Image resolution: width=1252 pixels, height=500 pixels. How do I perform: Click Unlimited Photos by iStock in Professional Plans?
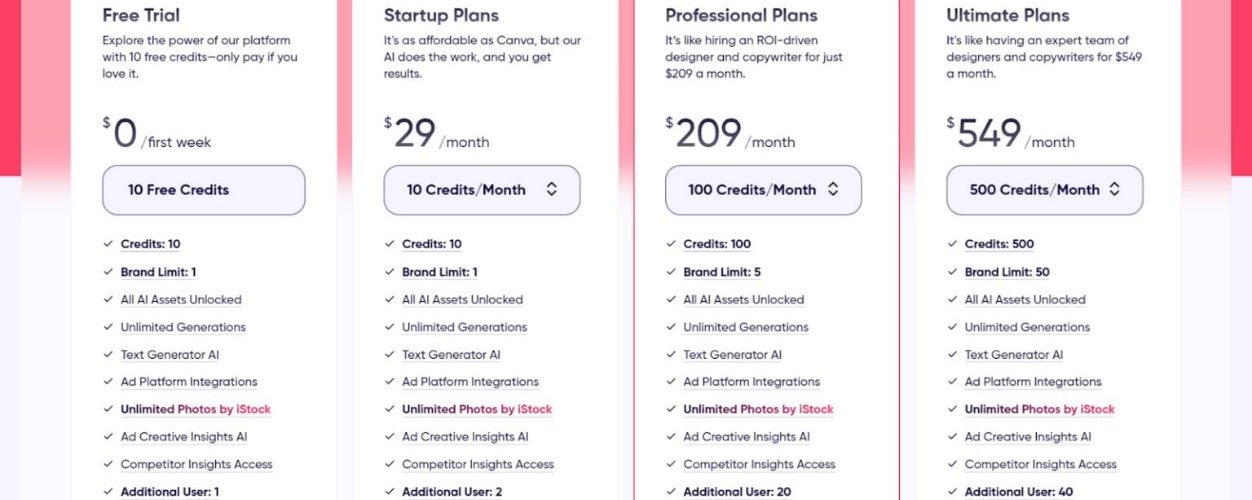click(x=758, y=409)
